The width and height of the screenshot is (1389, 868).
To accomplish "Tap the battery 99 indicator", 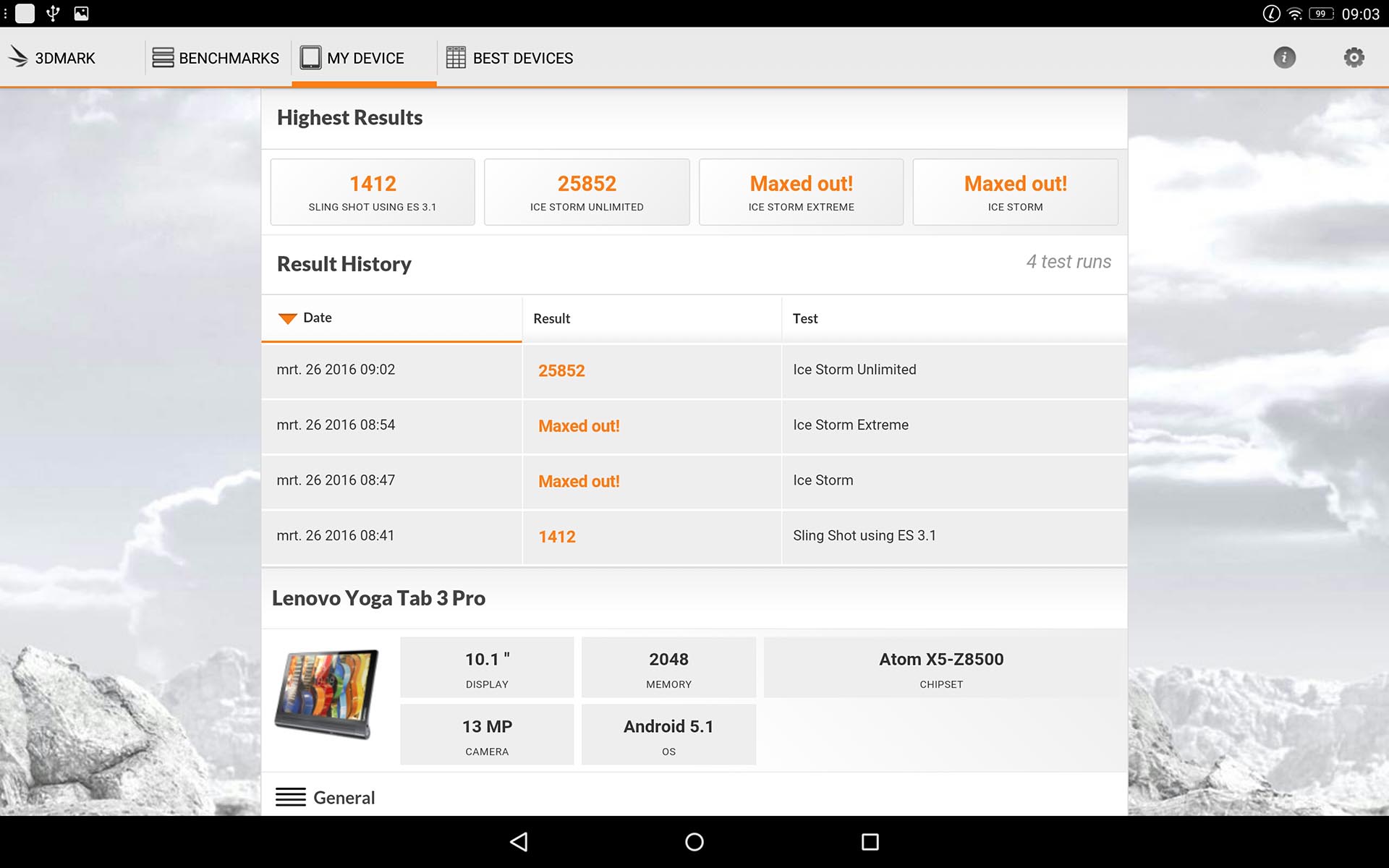I will point(1321,14).
